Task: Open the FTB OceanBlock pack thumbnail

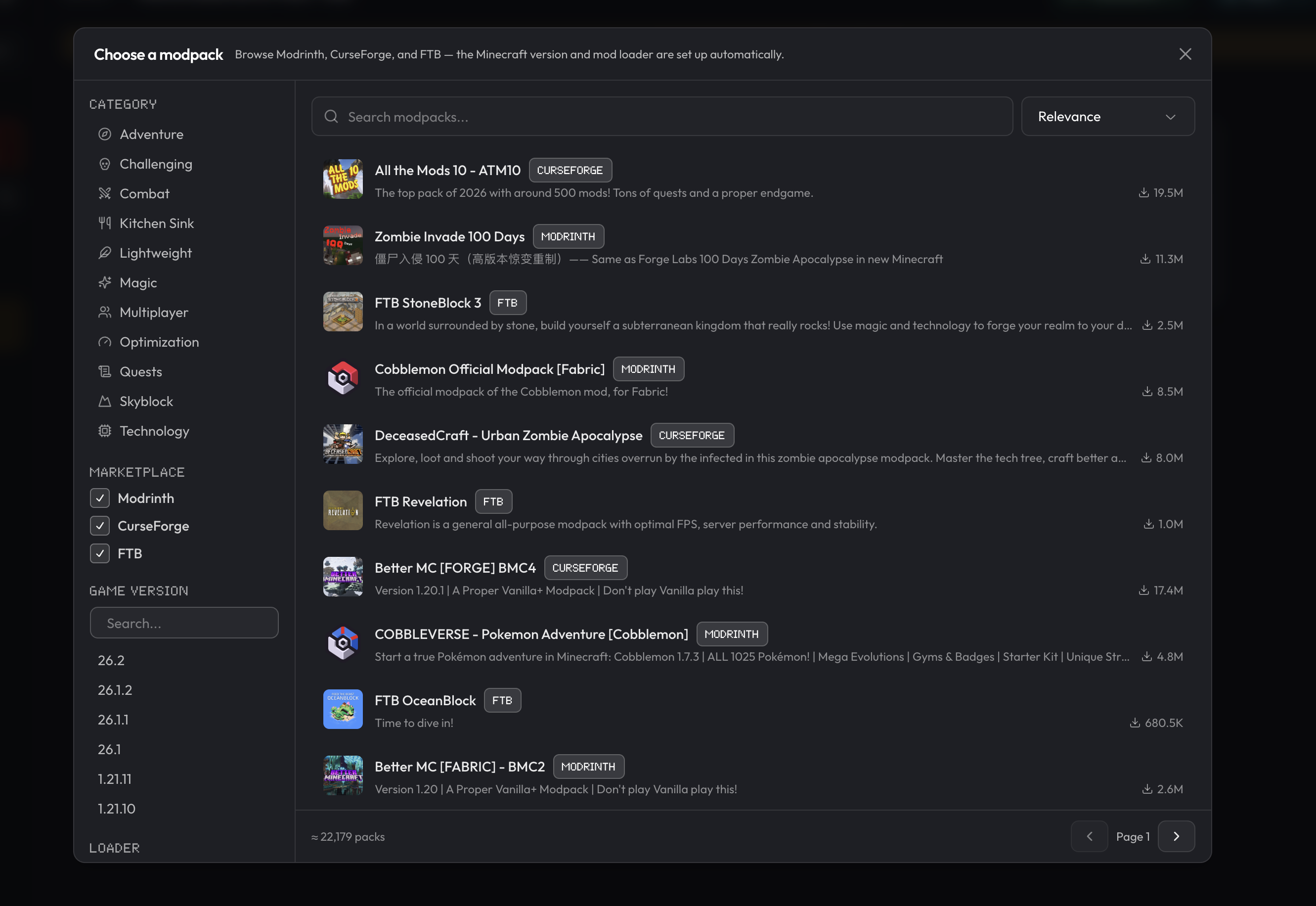Action: tap(343, 709)
